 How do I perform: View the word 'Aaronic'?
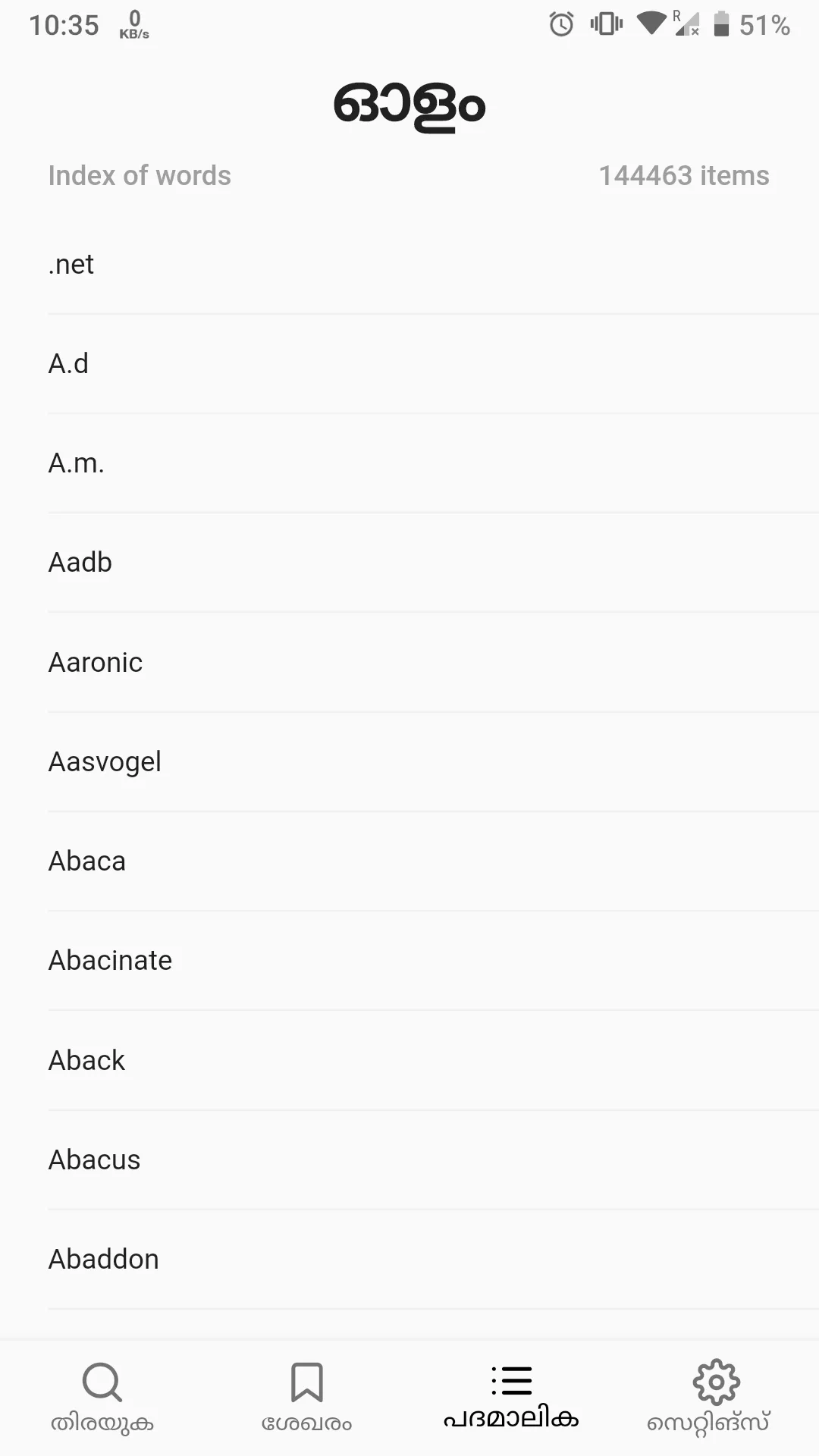click(96, 663)
